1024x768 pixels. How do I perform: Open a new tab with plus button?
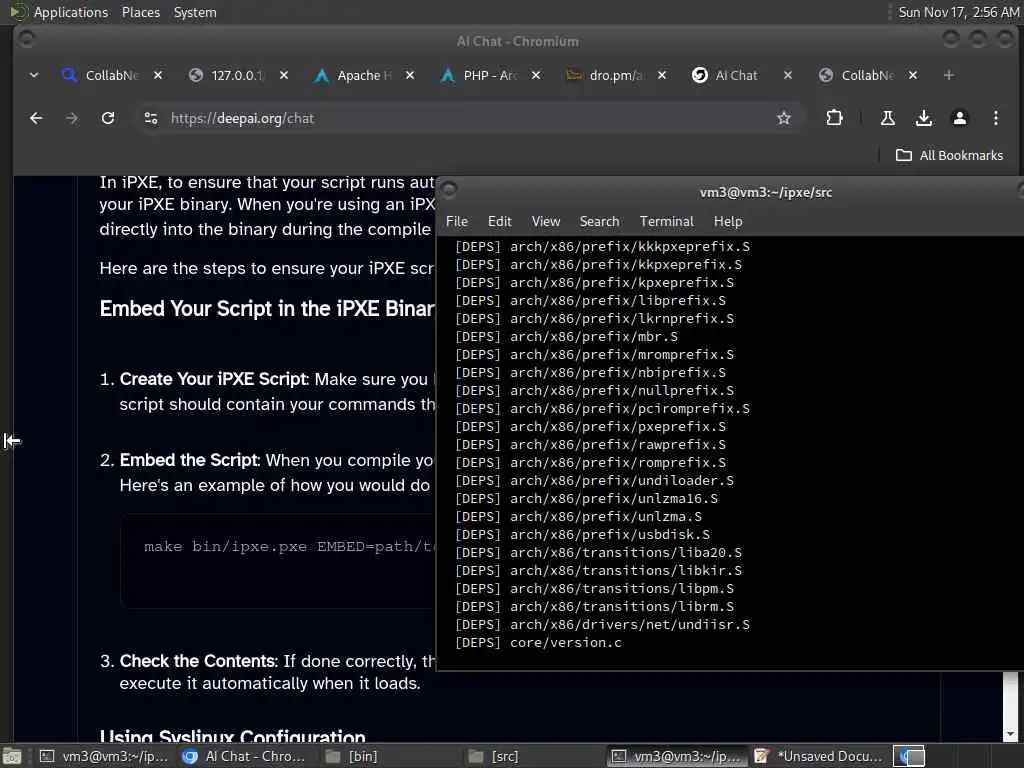click(949, 76)
